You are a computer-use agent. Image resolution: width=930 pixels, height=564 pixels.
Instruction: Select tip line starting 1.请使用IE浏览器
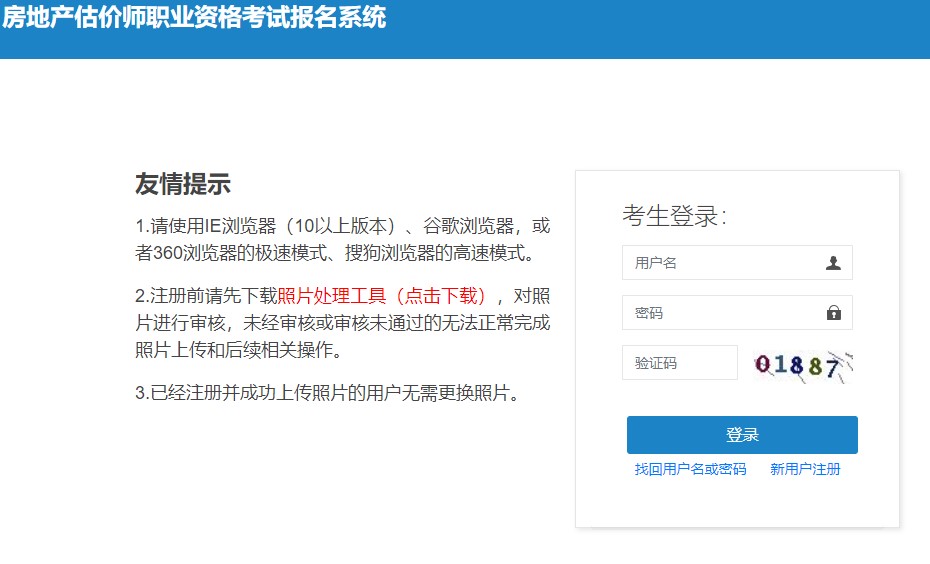tap(342, 226)
